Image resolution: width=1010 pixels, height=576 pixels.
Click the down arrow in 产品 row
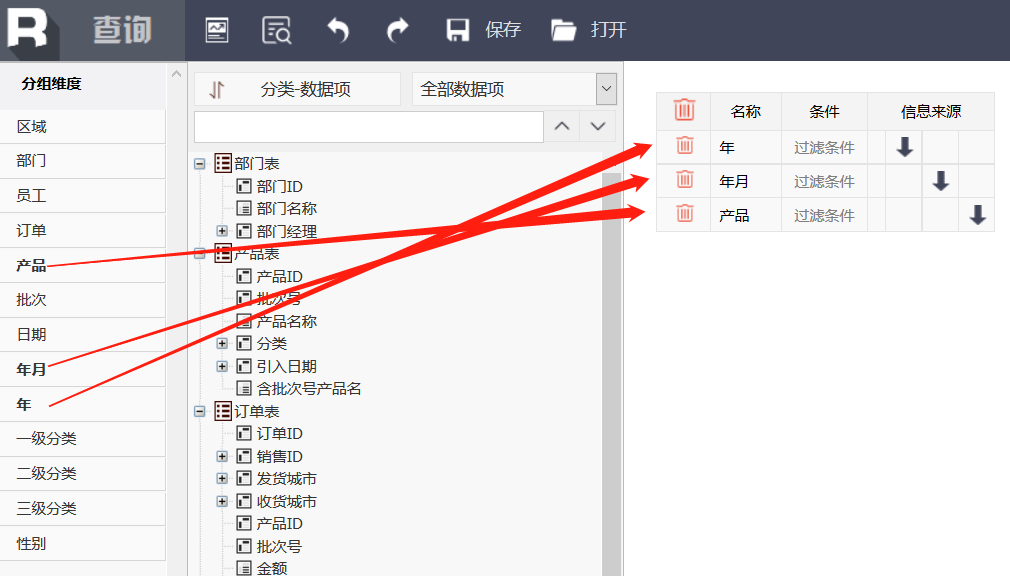(977, 214)
